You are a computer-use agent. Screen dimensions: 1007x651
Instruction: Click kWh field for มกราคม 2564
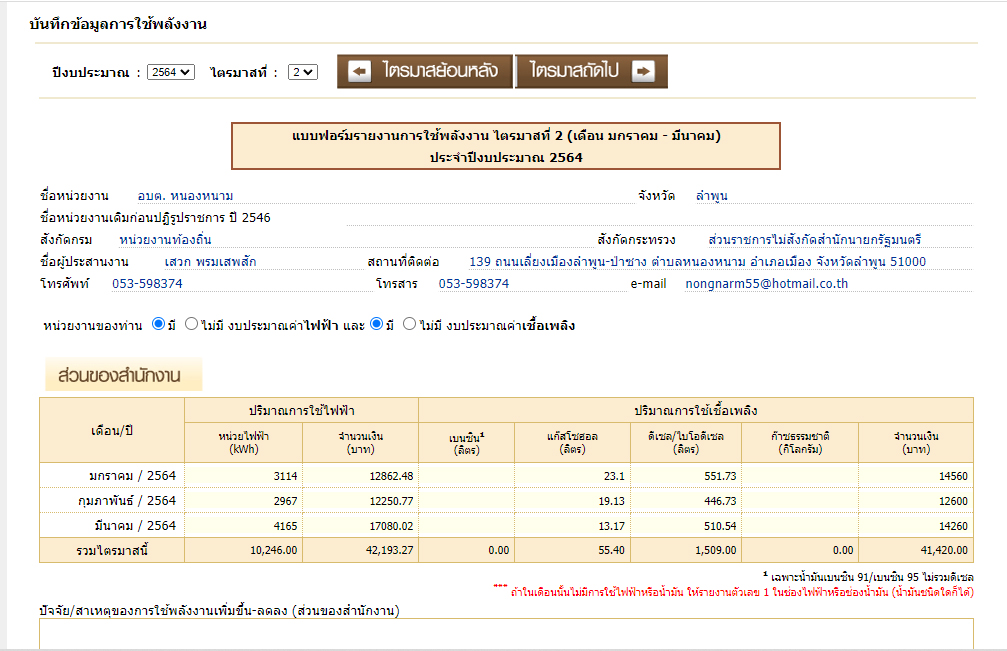coord(243,476)
